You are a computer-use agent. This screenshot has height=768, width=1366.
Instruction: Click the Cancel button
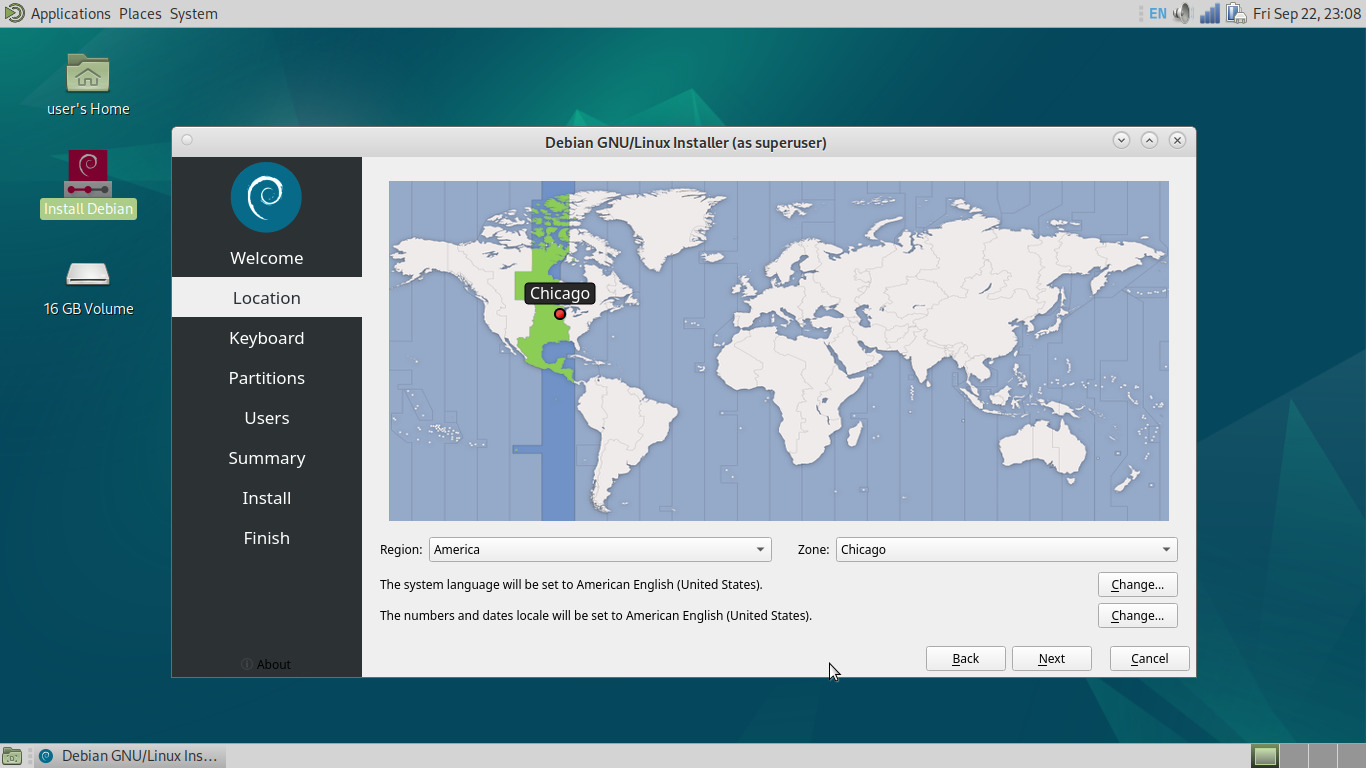click(x=1149, y=658)
